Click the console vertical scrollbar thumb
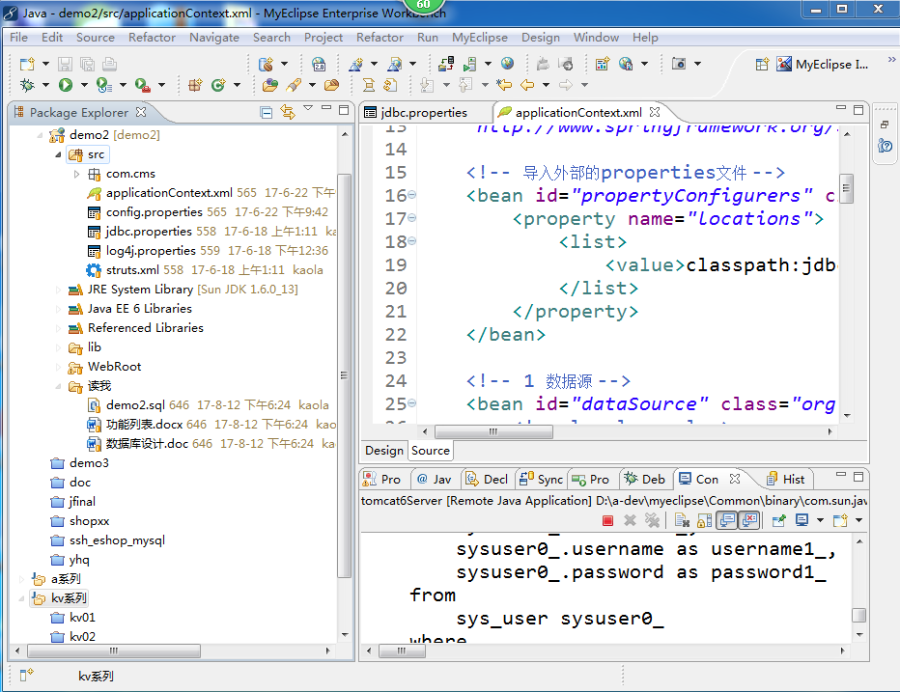This screenshot has width=900, height=692. (859, 615)
